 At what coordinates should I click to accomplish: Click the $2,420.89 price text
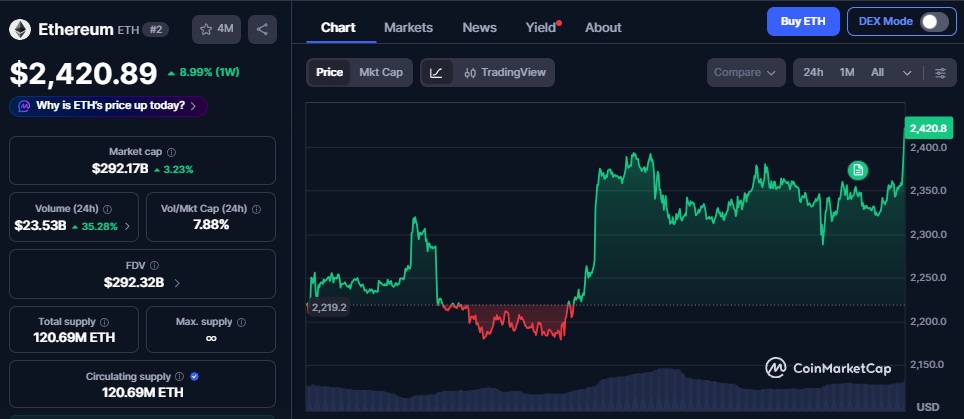point(84,73)
